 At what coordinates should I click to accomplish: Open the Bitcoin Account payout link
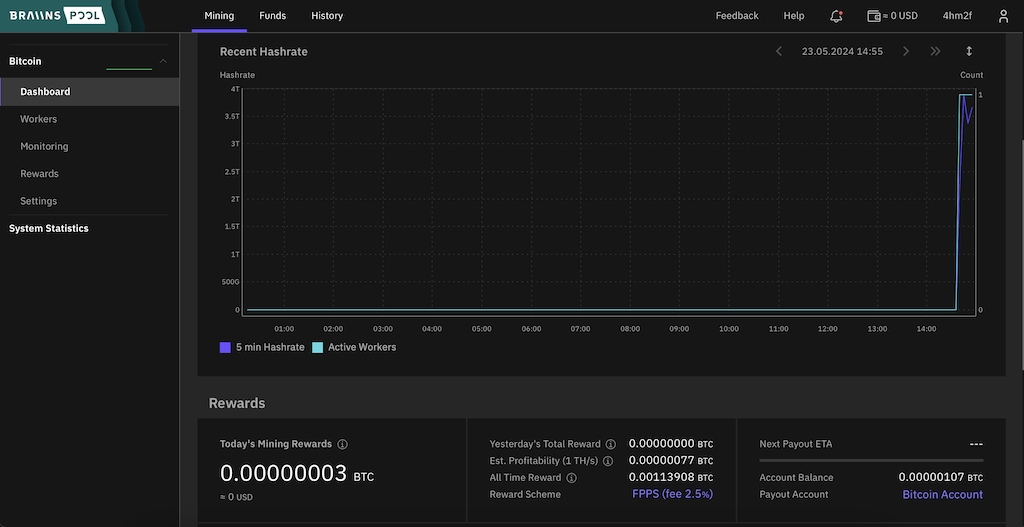[942, 494]
